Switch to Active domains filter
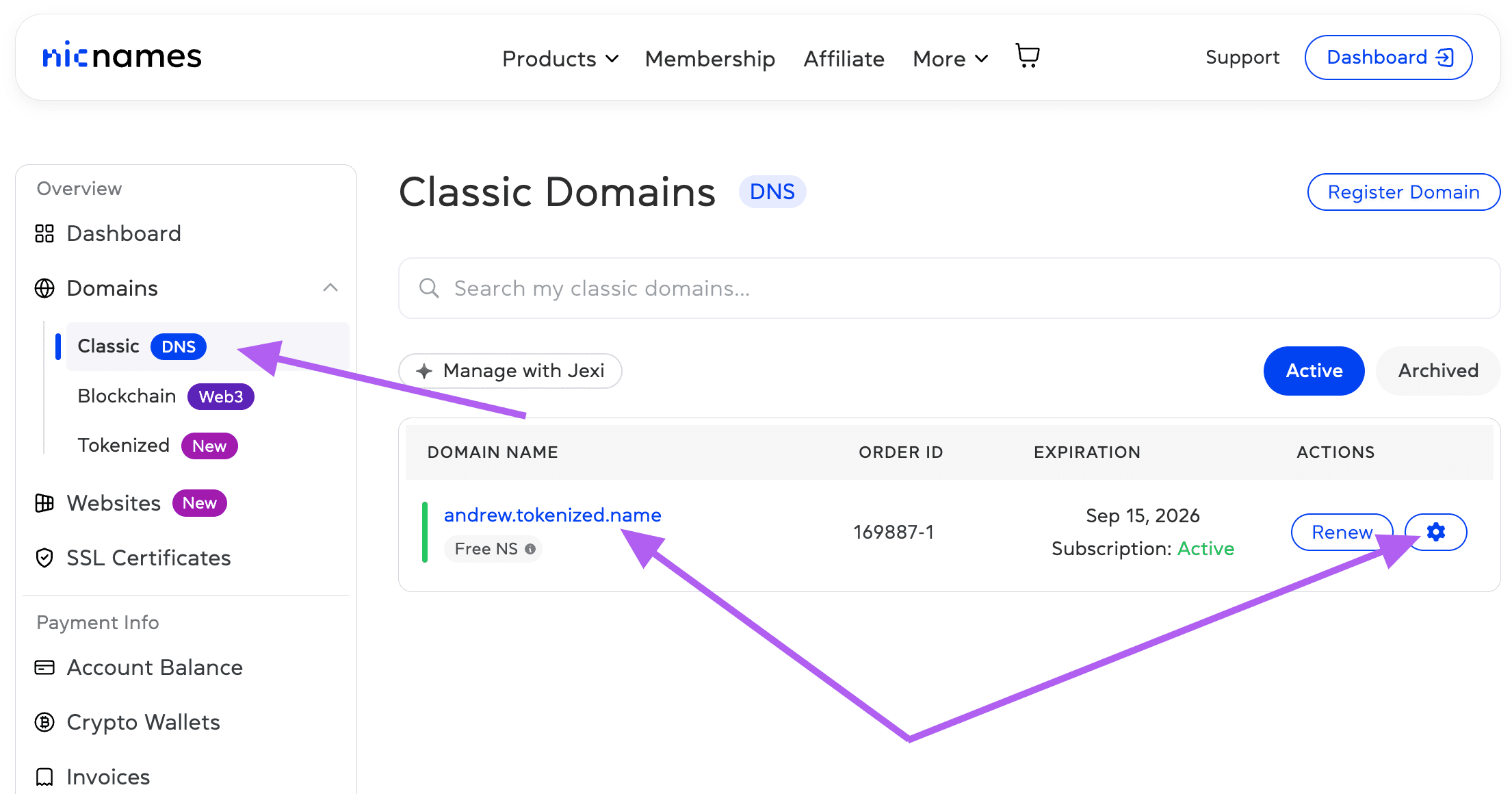 (x=1314, y=371)
